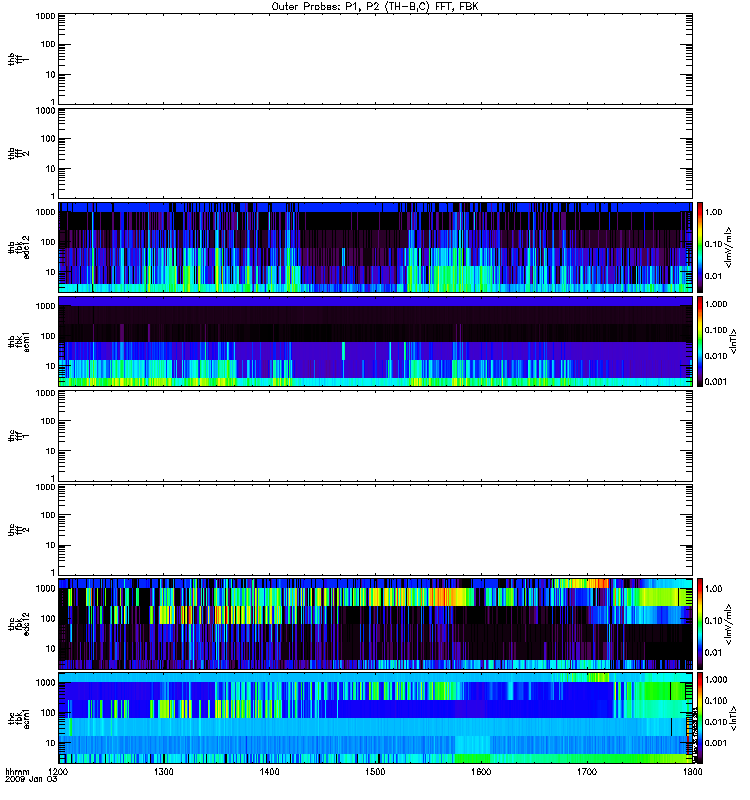The height and width of the screenshot is (800, 750).
Task: Click inside the empty thb fff 2 panel
Action: pyautogui.click(x=375, y=154)
